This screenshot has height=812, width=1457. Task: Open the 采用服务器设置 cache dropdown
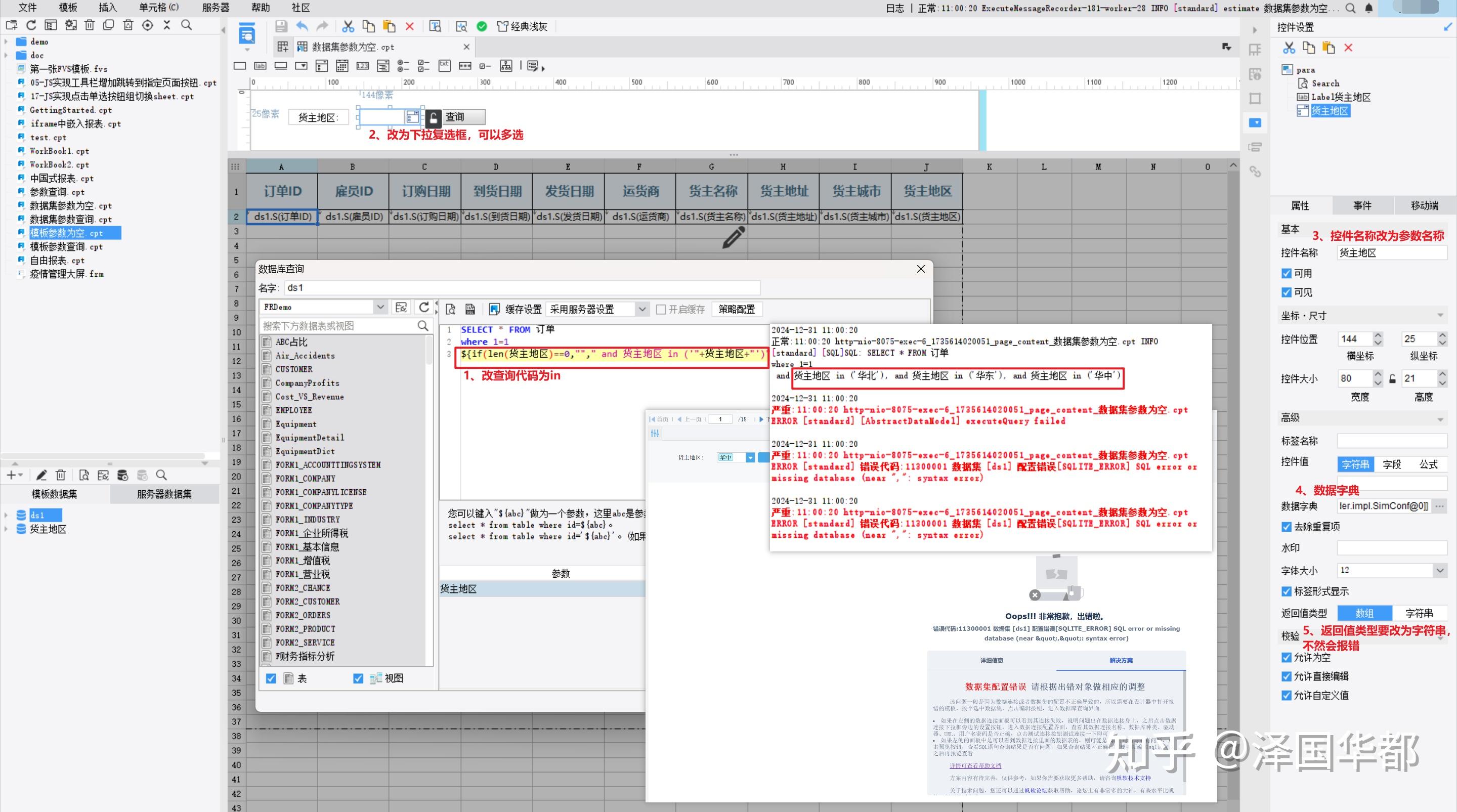(x=642, y=309)
